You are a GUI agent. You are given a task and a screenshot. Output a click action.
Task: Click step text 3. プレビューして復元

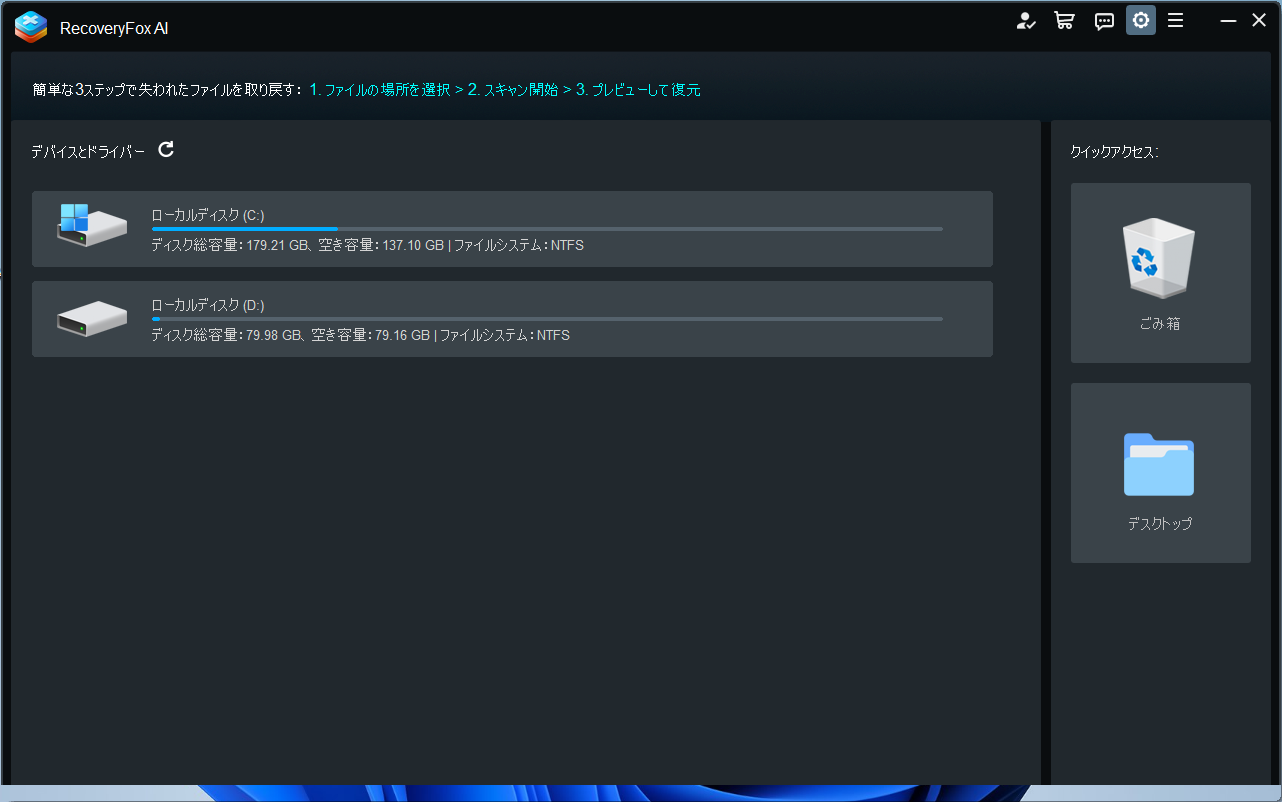(x=638, y=90)
